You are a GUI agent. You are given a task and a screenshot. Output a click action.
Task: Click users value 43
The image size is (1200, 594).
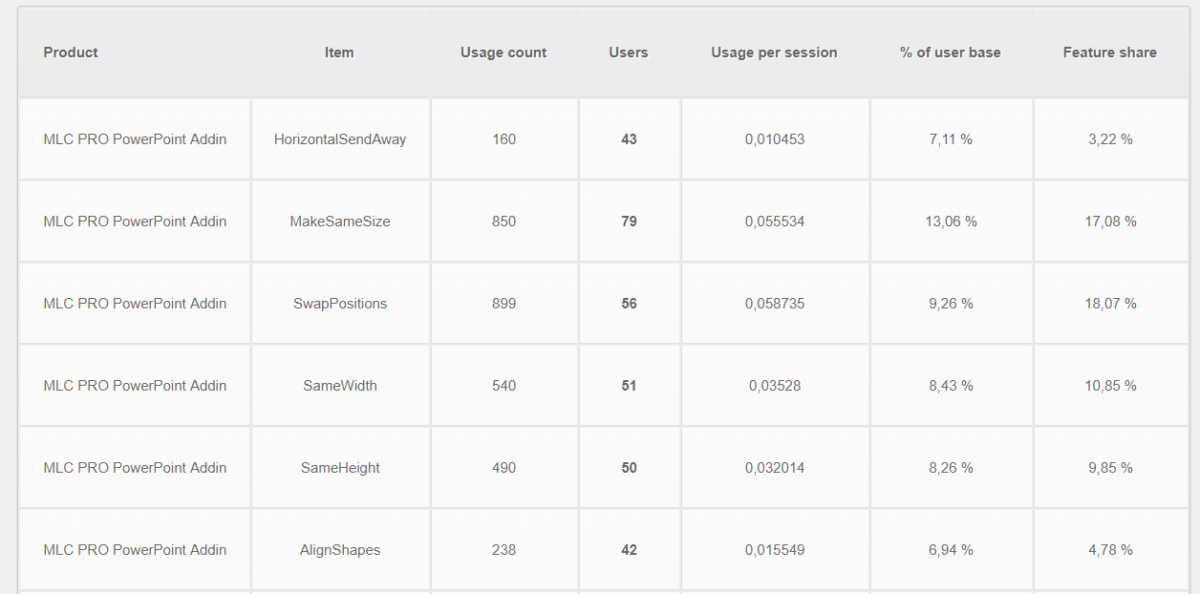629,139
